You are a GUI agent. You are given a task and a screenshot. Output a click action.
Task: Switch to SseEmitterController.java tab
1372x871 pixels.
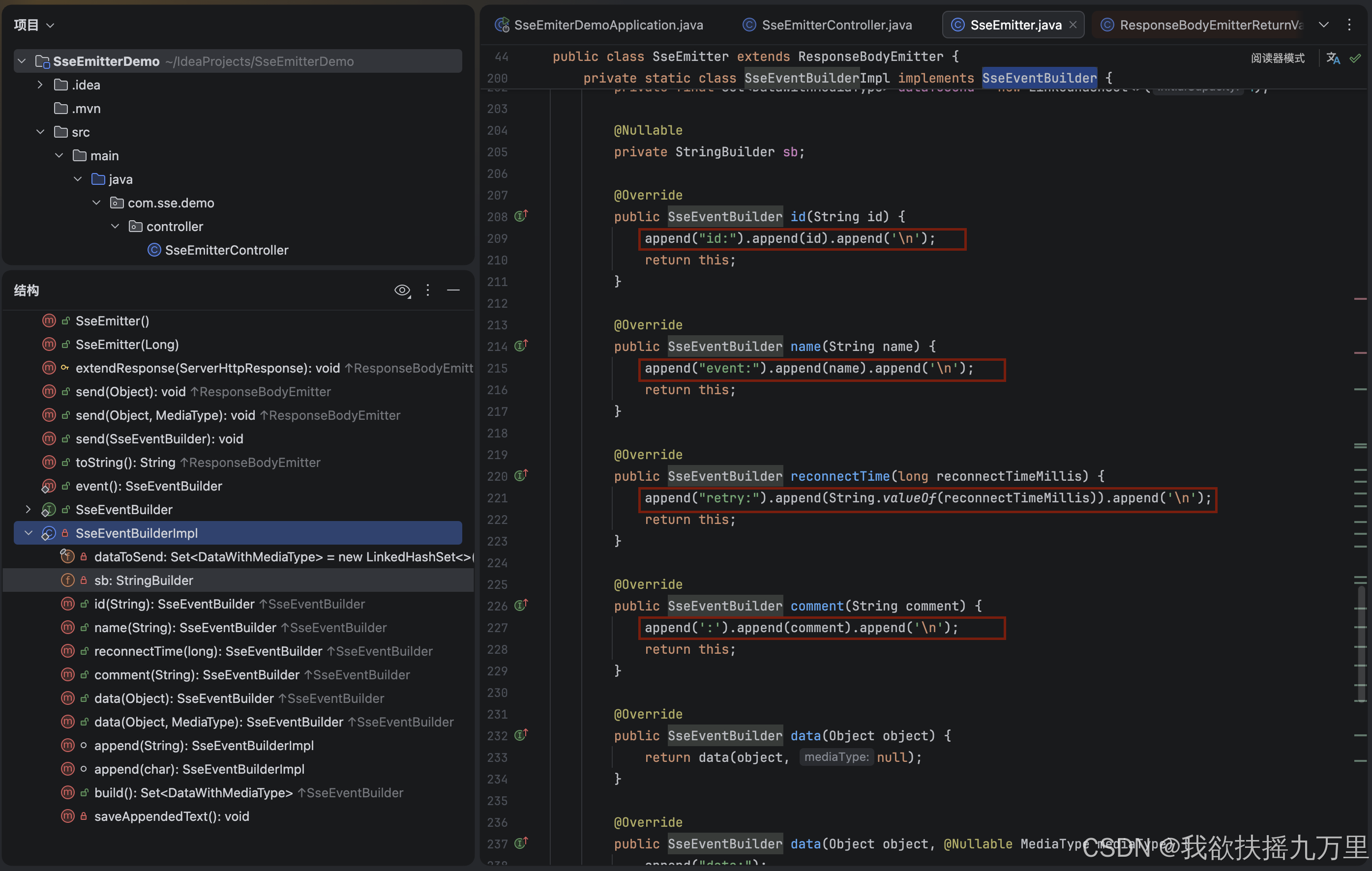pyautogui.click(x=827, y=25)
